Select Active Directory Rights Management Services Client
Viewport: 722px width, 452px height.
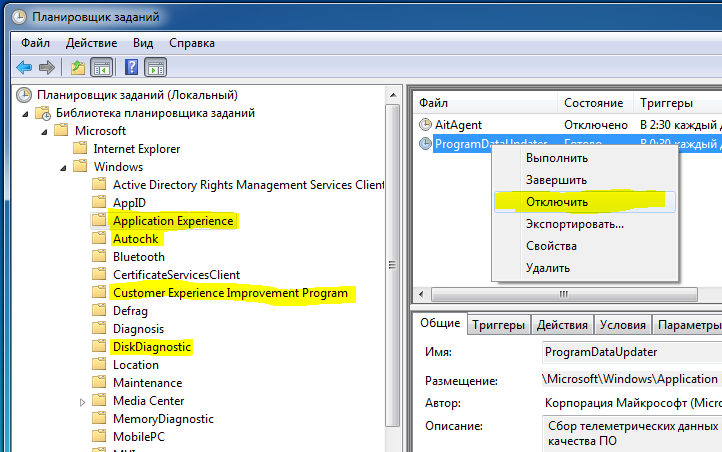tap(248, 185)
